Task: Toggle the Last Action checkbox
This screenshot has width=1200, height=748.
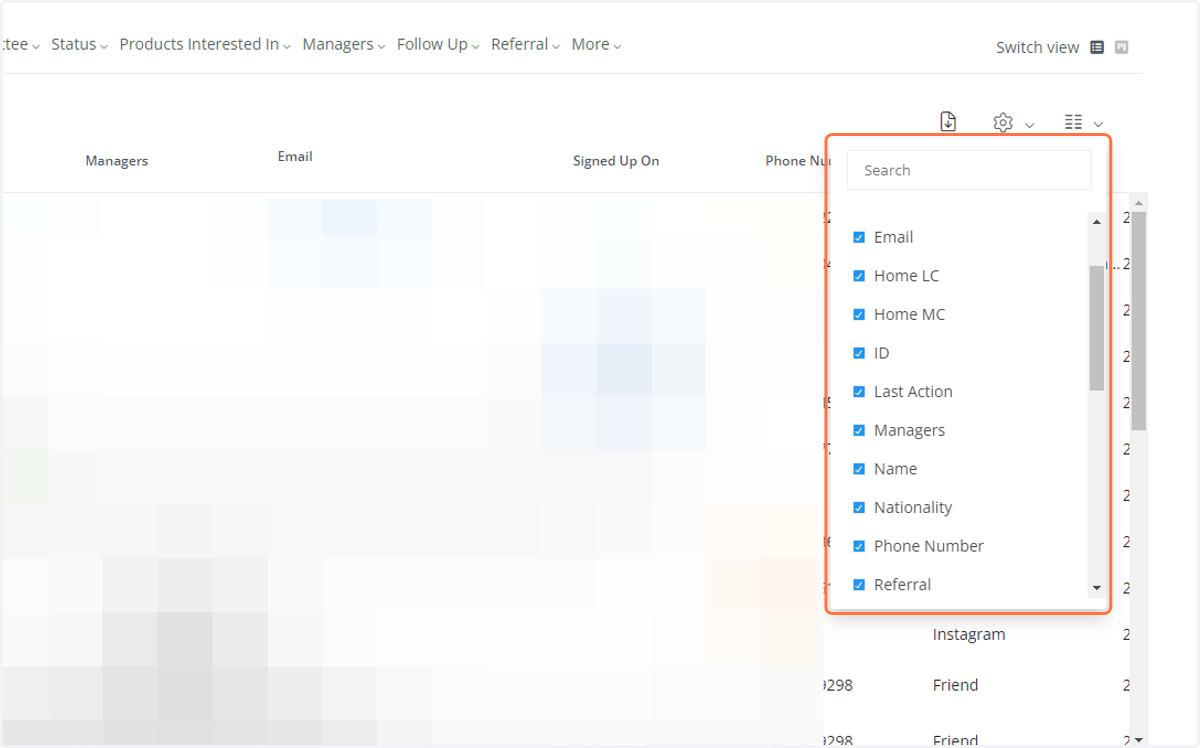Action: click(858, 392)
